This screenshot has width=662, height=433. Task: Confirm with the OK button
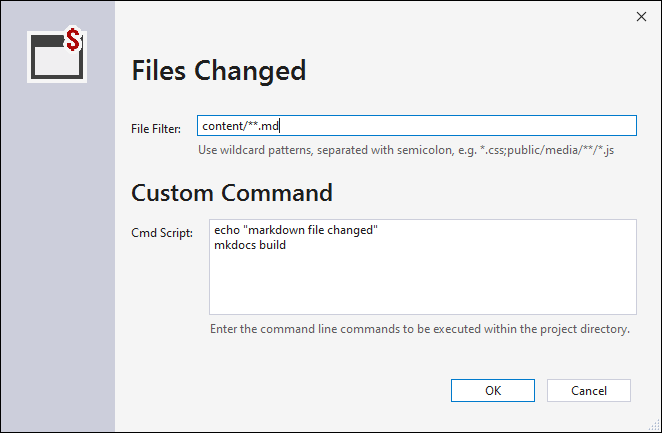point(493,390)
